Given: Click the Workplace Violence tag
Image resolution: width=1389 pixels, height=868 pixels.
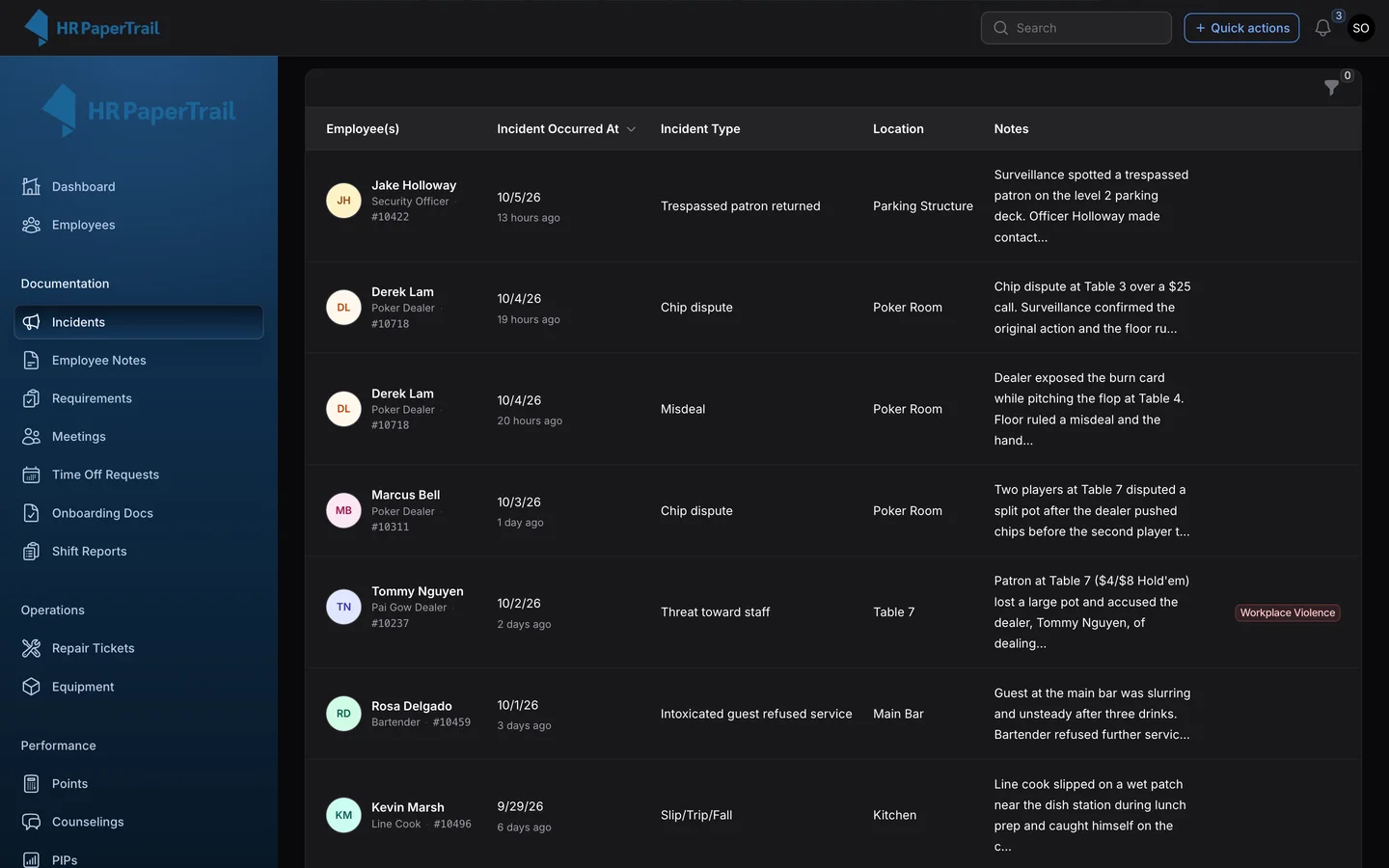Looking at the screenshot, I should click(x=1288, y=612).
